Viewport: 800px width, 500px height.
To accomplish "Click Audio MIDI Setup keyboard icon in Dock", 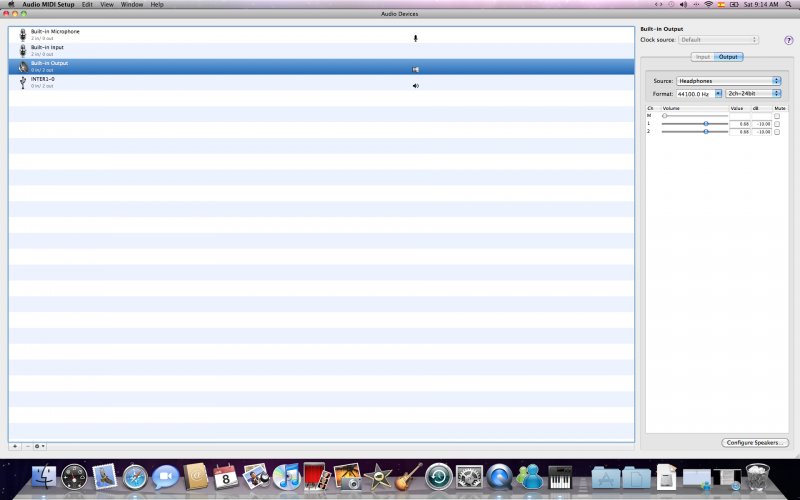I will click(560, 477).
